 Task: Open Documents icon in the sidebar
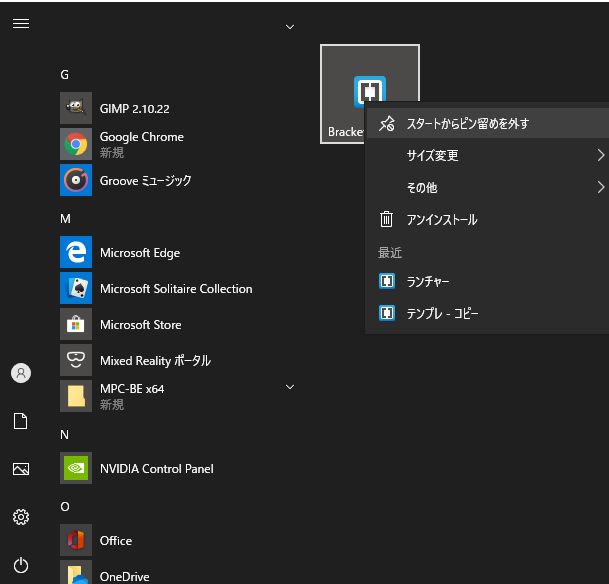point(21,421)
